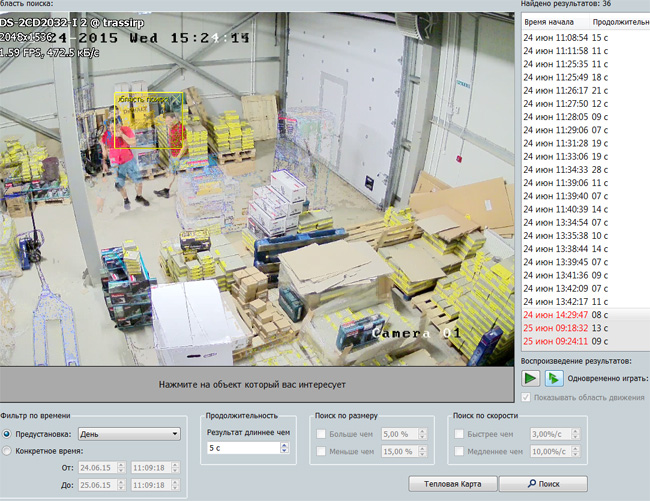Play all results simultaneously
Screen dimensions: 650x501
(x=552, y=378)
